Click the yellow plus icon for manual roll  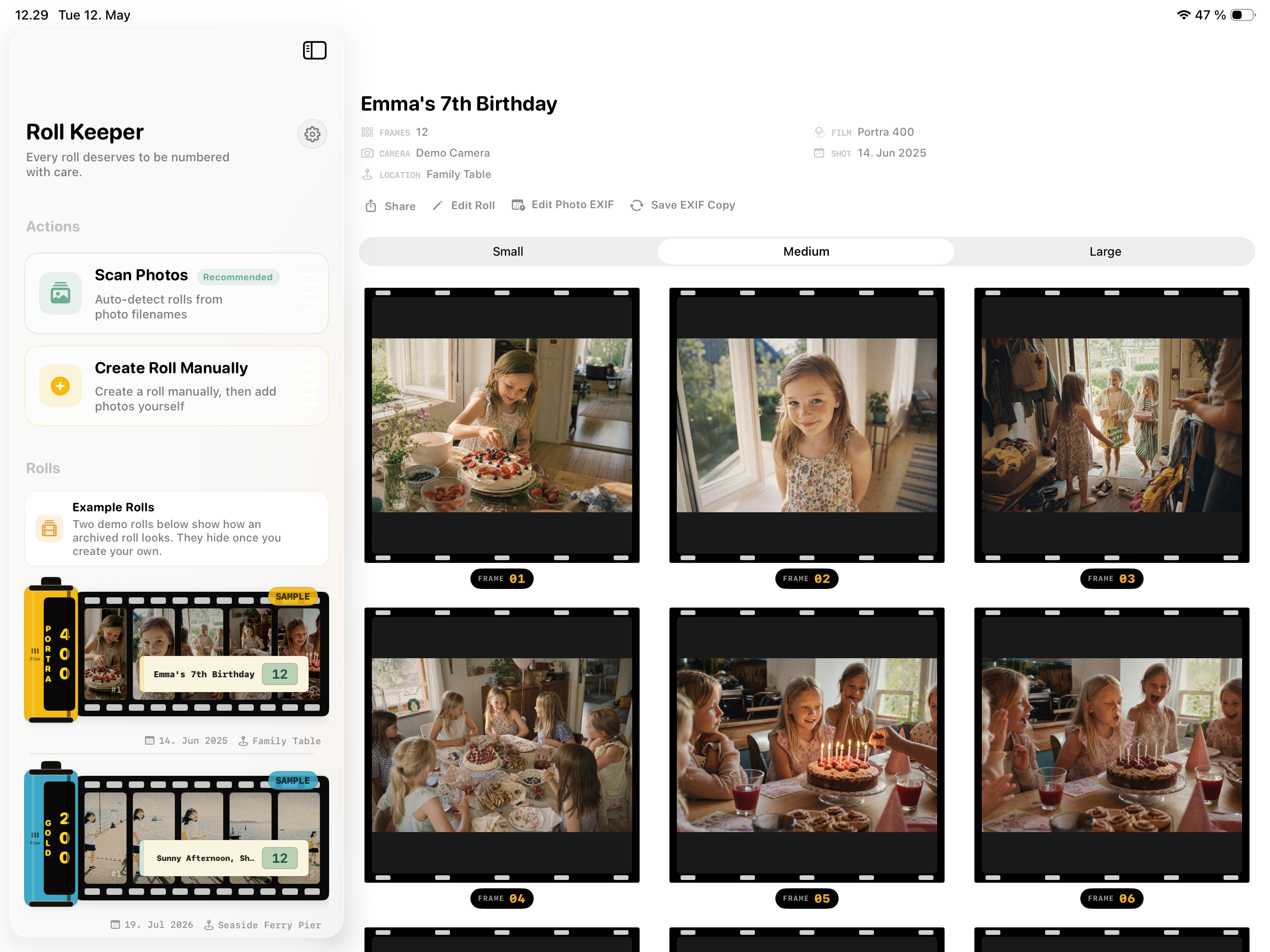pyautogui.click(x=60, y=386)
